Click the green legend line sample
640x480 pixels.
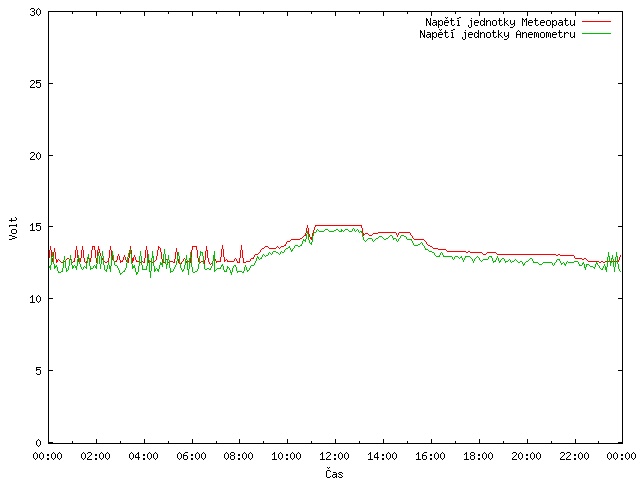point(596,33)
